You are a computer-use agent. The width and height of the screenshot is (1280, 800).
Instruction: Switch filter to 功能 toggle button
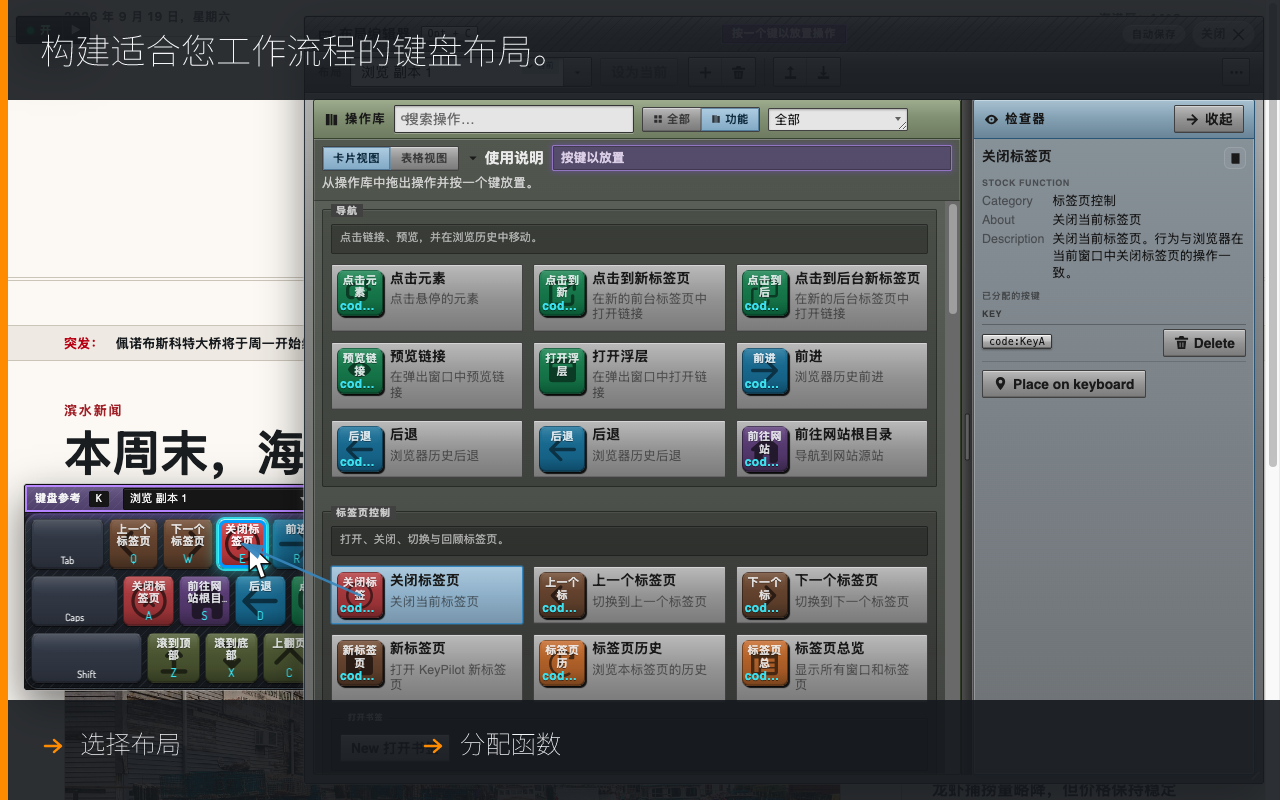(730, 119)
